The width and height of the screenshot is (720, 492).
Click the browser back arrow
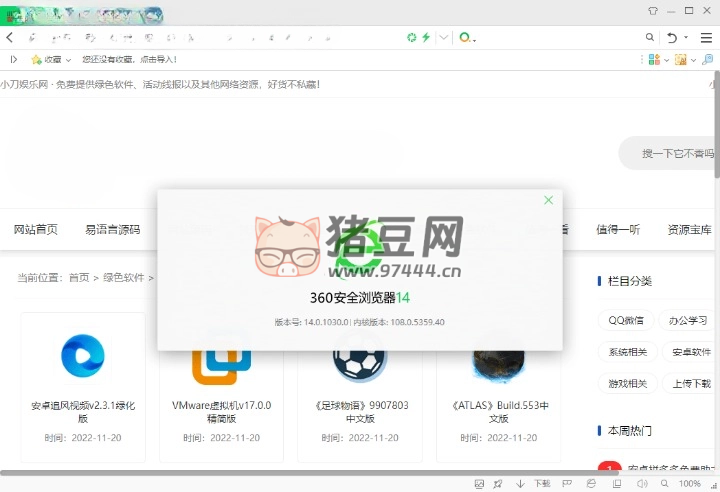point(10,37)
